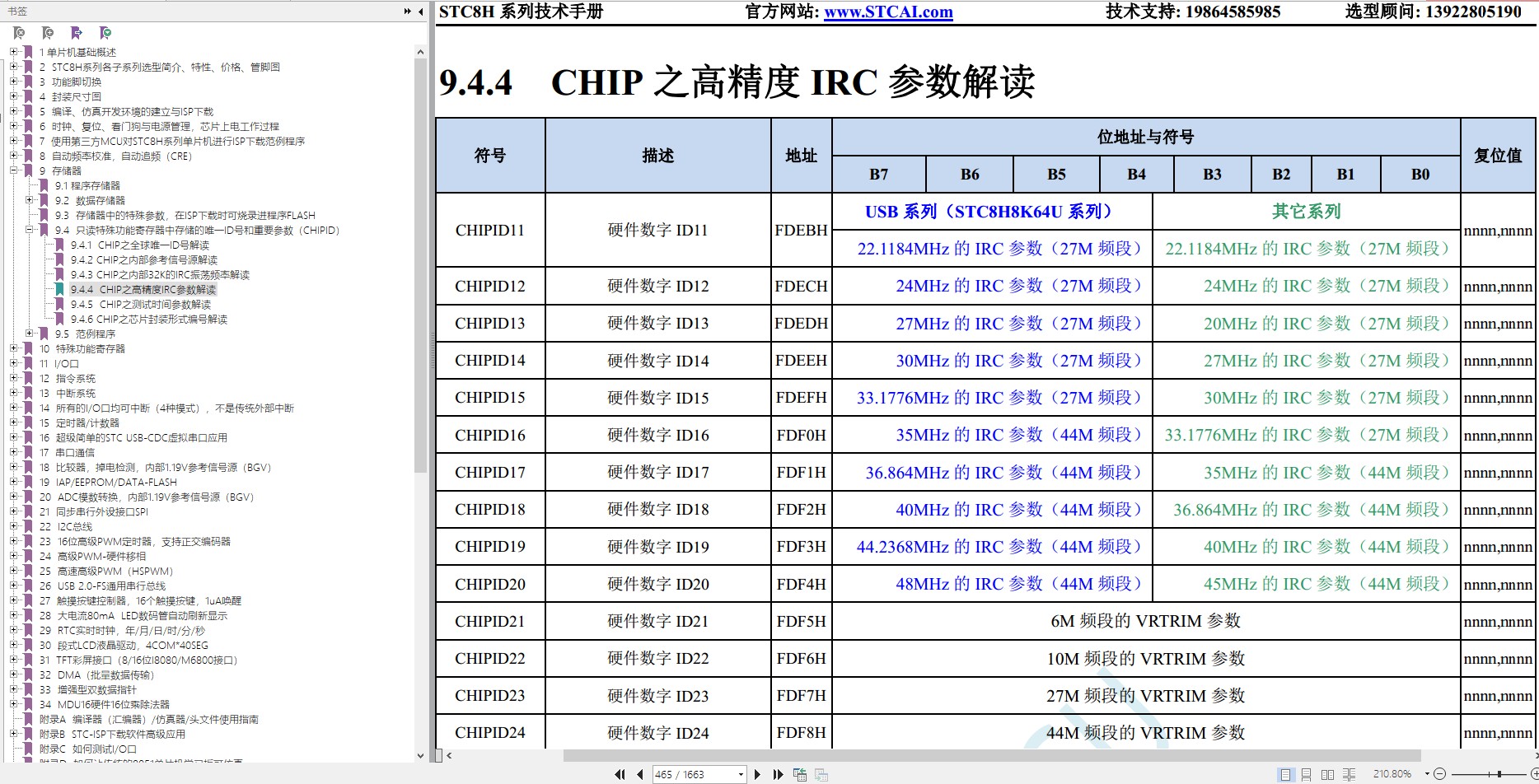Click the bookmark panel scroll-up arrow

420,52
